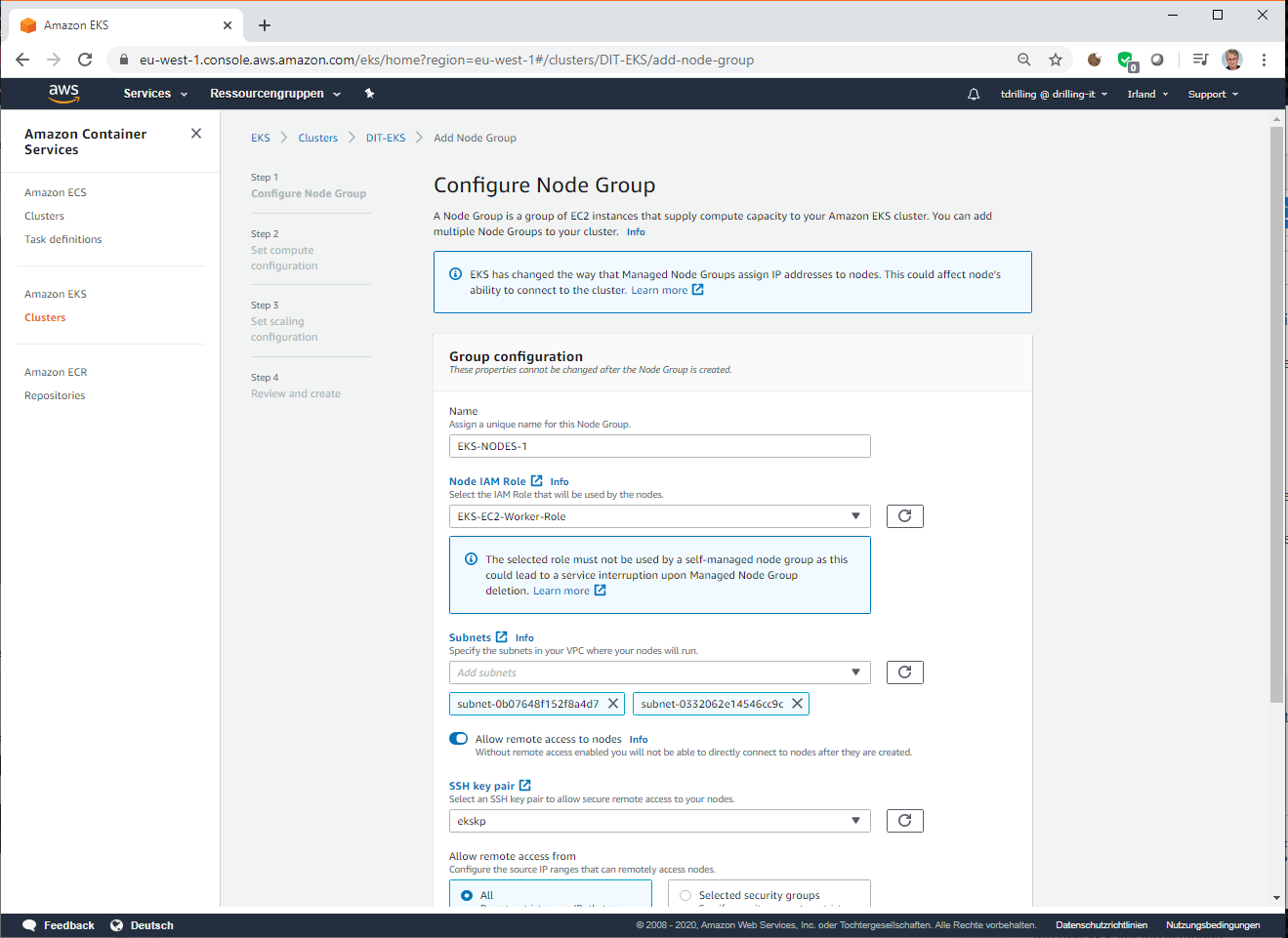Open the SSH key pair ekskp dropdown
Screen dimensions: 1288x938
(660, 821)
